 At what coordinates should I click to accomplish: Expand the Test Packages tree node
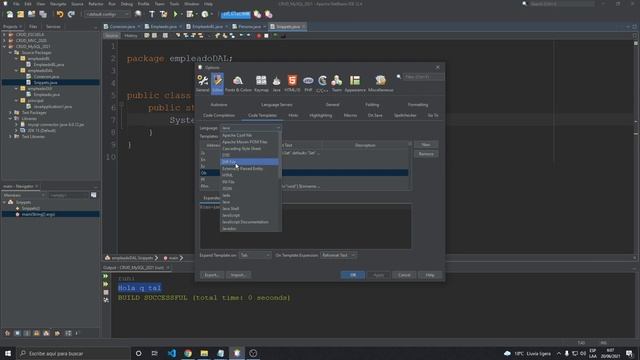(x=11, y=112)
